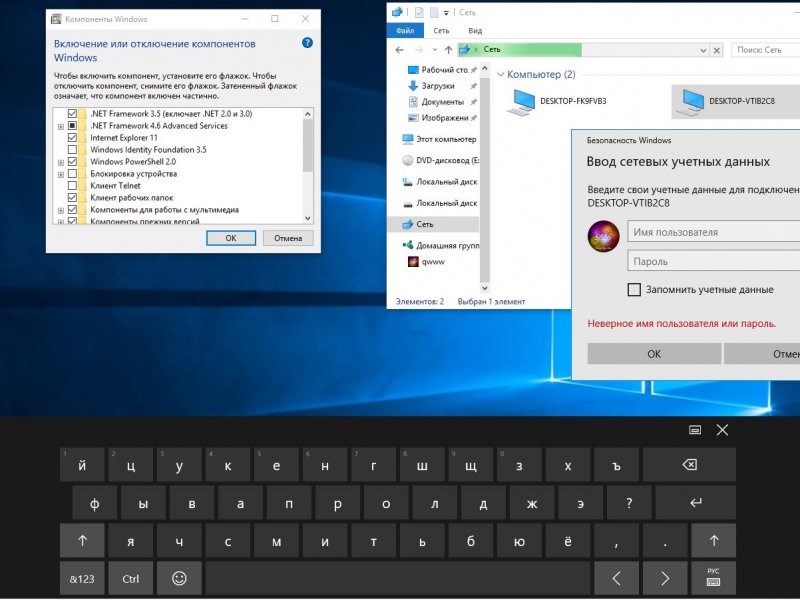Enable Windows Identity Foundation 3.5 checkbox
Image resolution: width=800 pixels, height=600 pixels.
click(72, 149)
